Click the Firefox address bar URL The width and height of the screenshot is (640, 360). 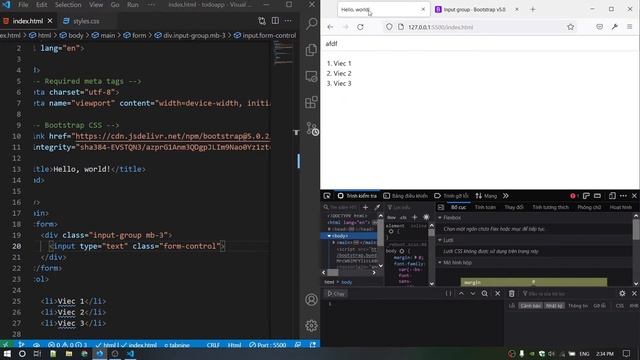440,27
